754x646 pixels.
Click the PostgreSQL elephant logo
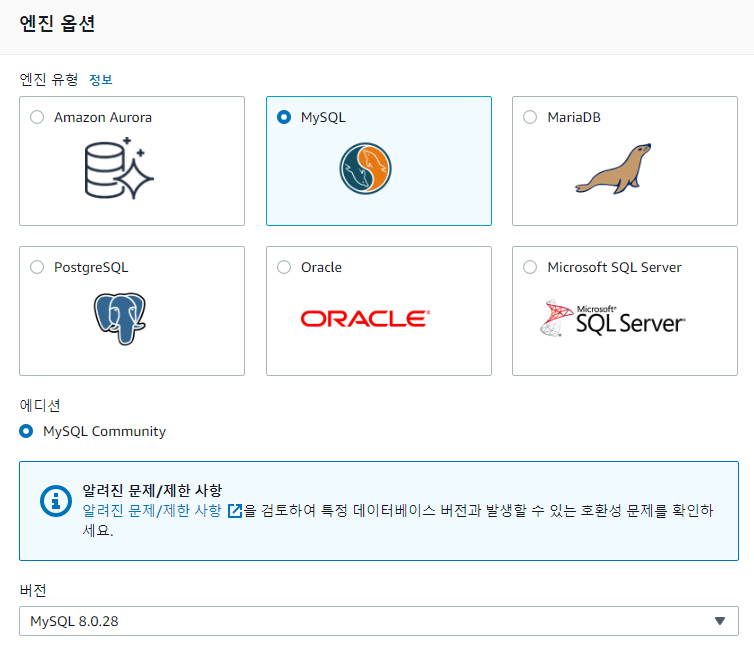[x=120, y=318]
